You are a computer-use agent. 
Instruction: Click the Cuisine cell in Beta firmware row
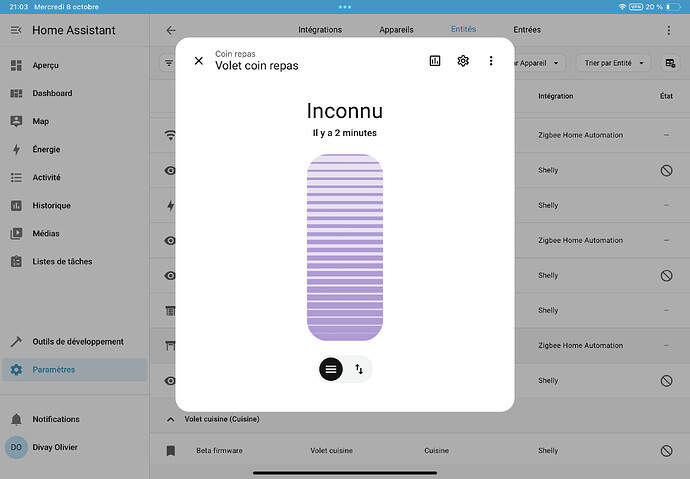coord(437,450)
